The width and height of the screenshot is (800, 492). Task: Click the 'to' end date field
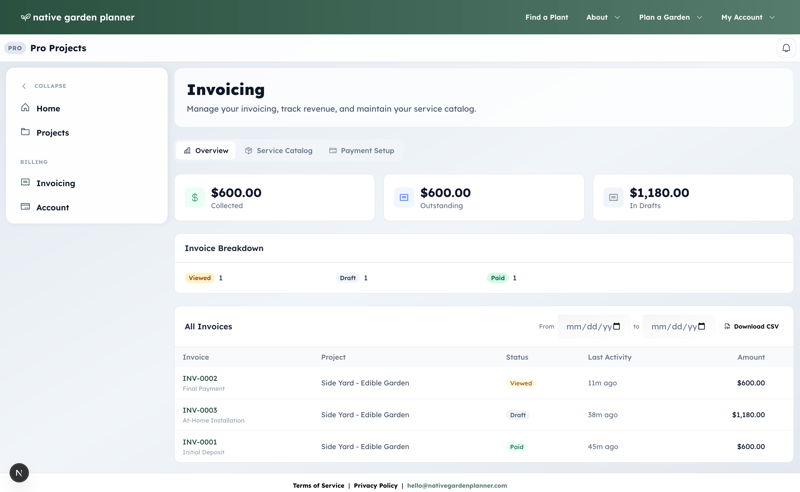[677, 327]
